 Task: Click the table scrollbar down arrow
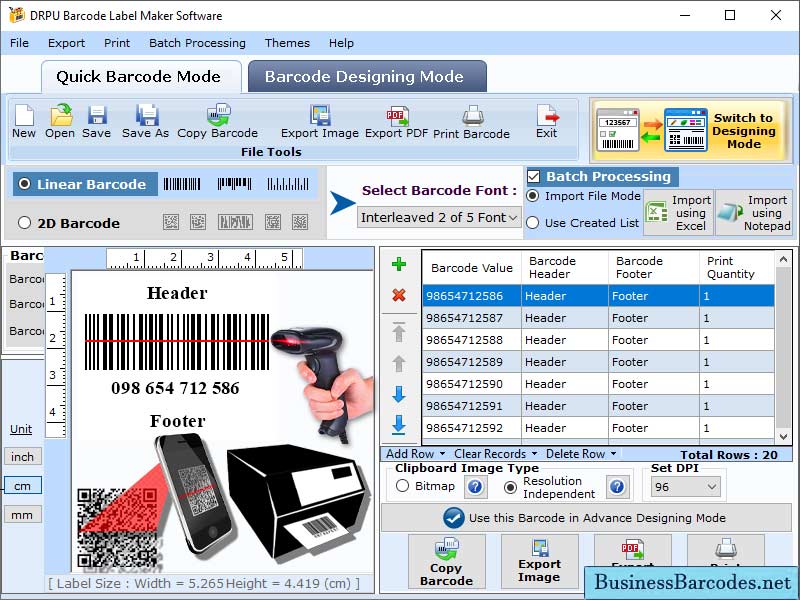tap(784, 437)
